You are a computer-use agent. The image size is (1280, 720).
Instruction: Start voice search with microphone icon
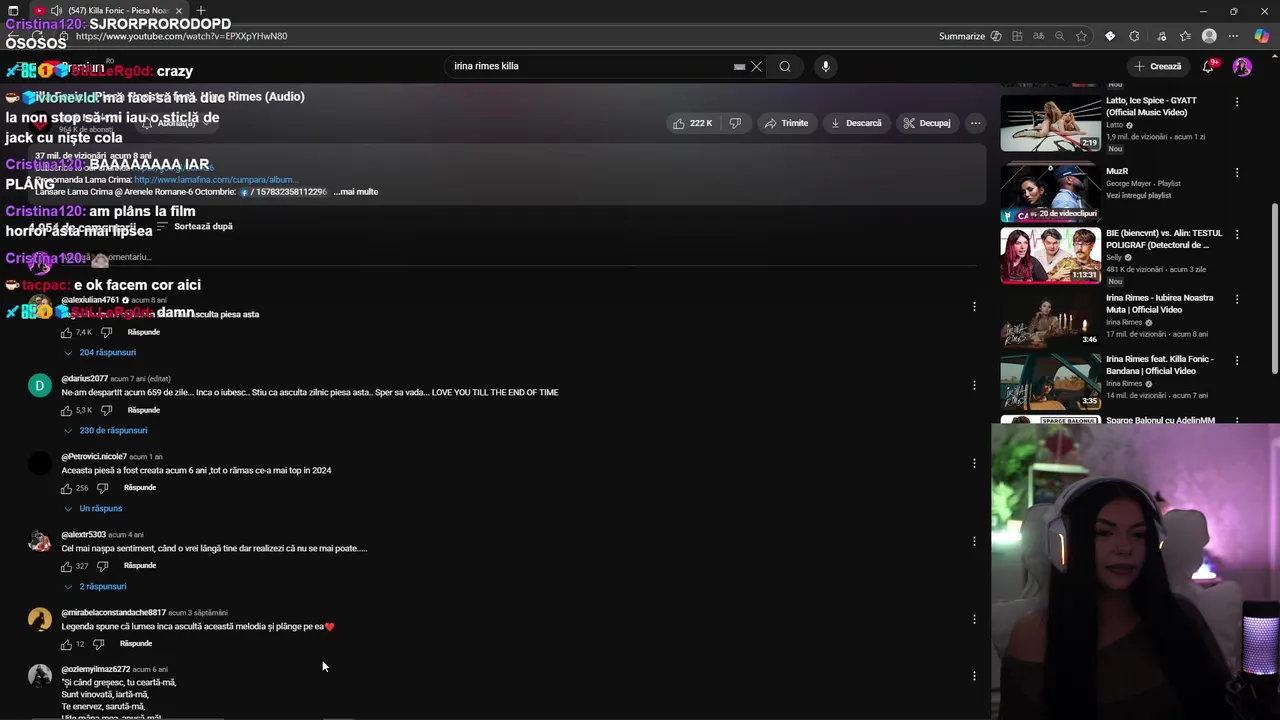click(825, 66)
